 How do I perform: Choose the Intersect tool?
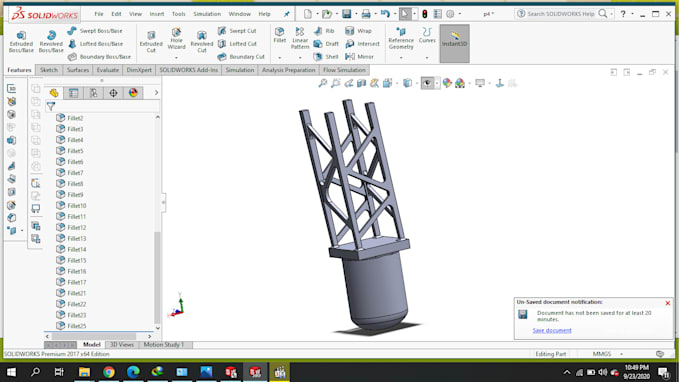pos(363,44)
